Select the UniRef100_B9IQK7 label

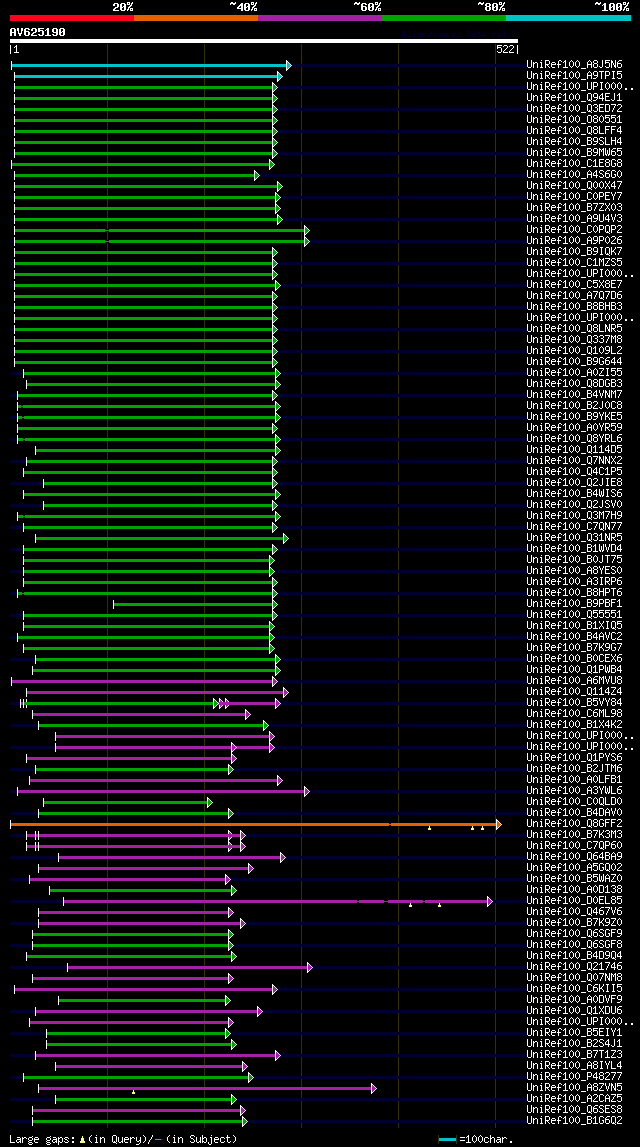click(x=574, y=251)
